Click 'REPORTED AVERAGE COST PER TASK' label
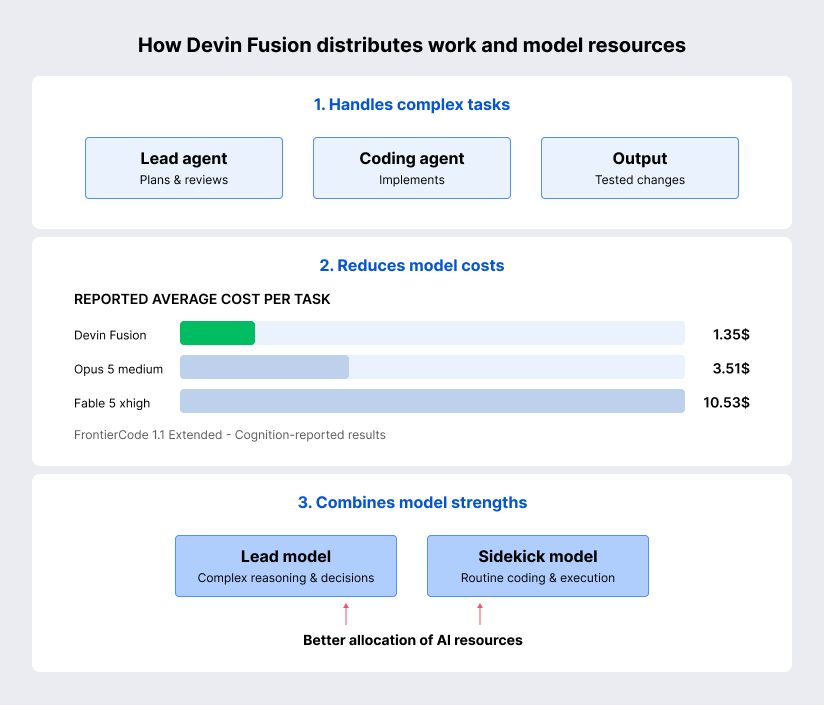The width and height of the screenshot is (824, 705). [x=202, y=299]
